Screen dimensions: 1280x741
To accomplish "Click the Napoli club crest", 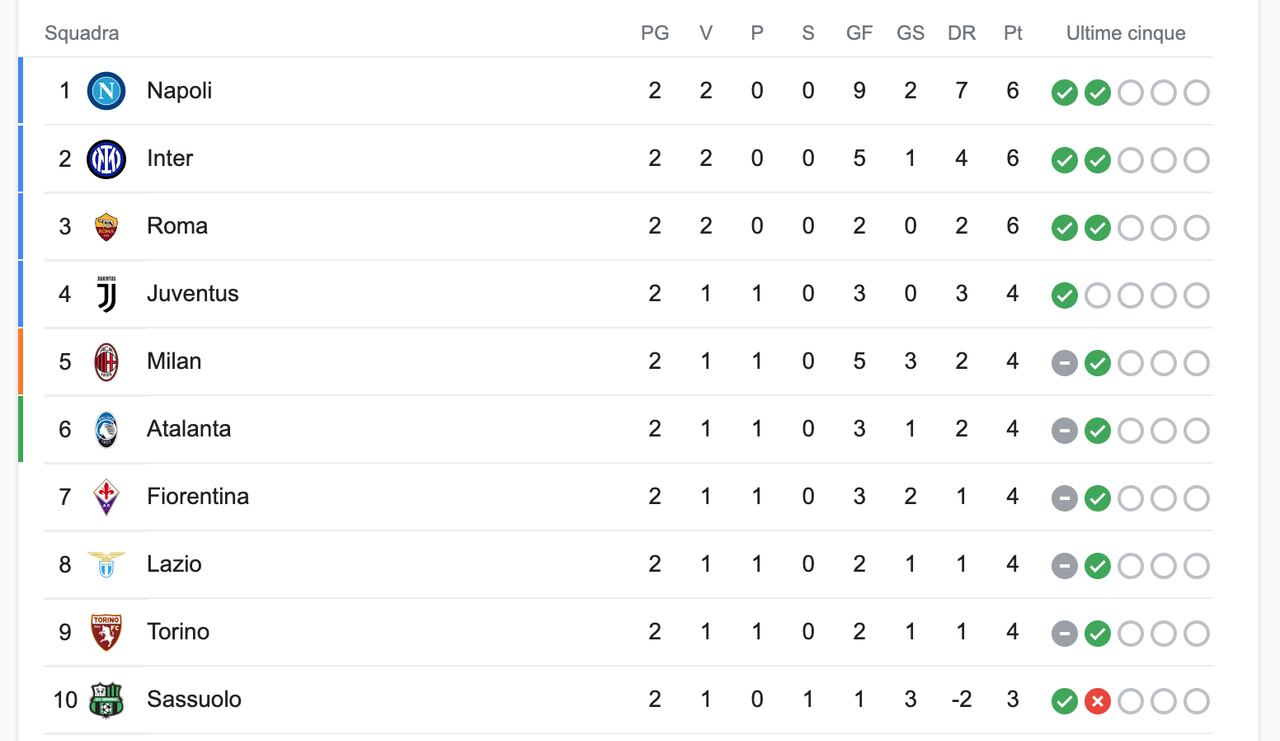I will (x=106, y=91).
